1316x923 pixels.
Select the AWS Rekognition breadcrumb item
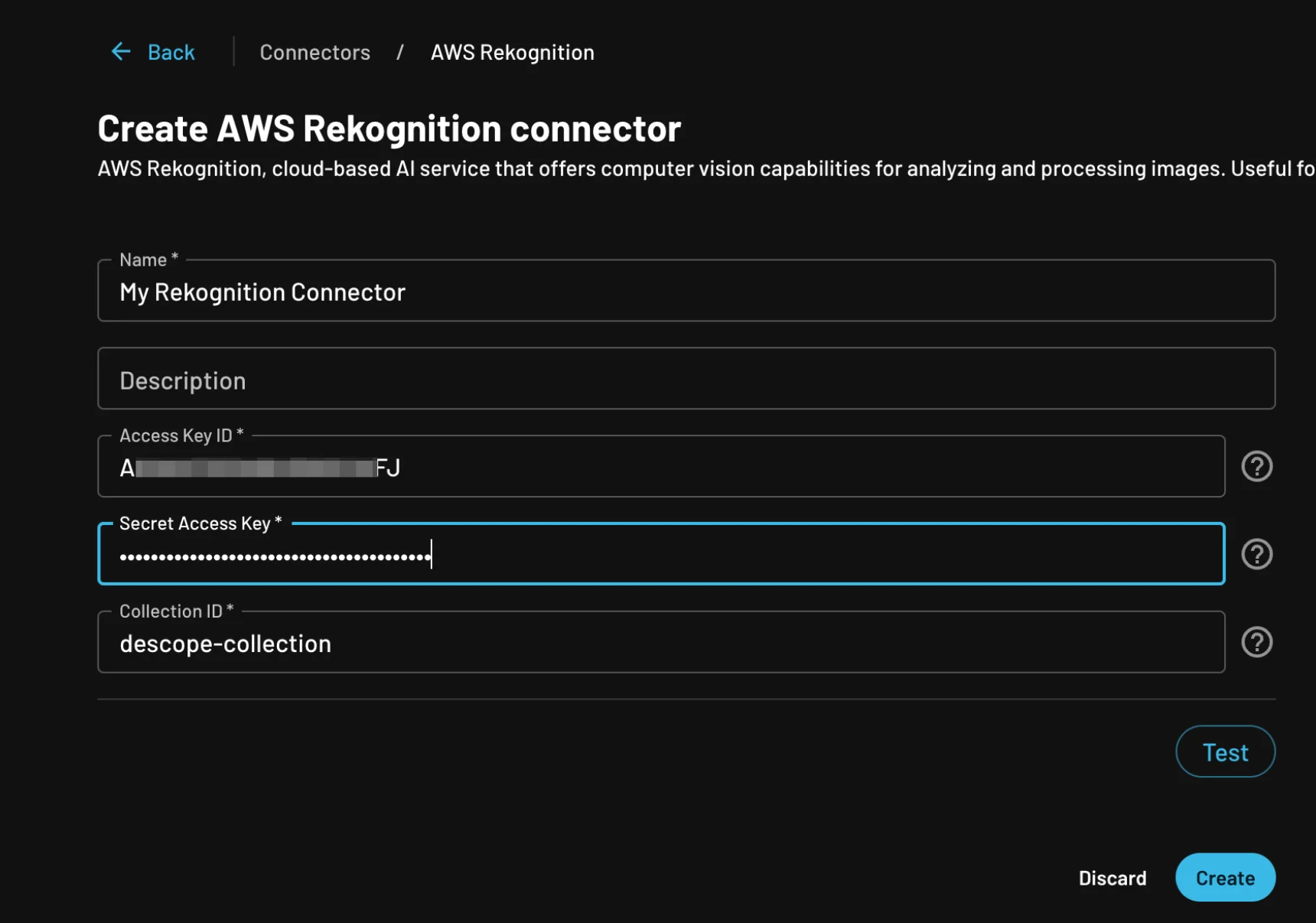(x=511, y=52)
